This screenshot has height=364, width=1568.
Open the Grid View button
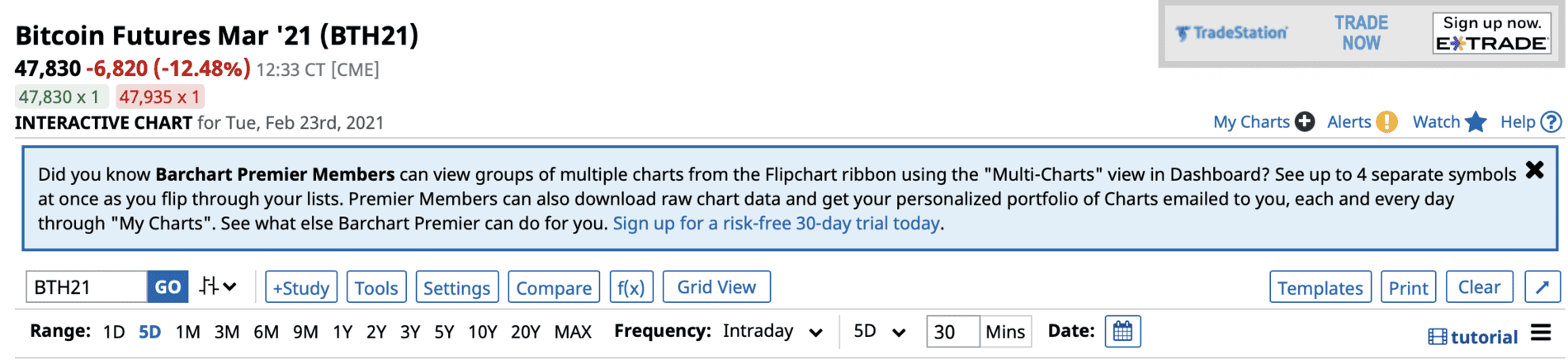[716, 287]
